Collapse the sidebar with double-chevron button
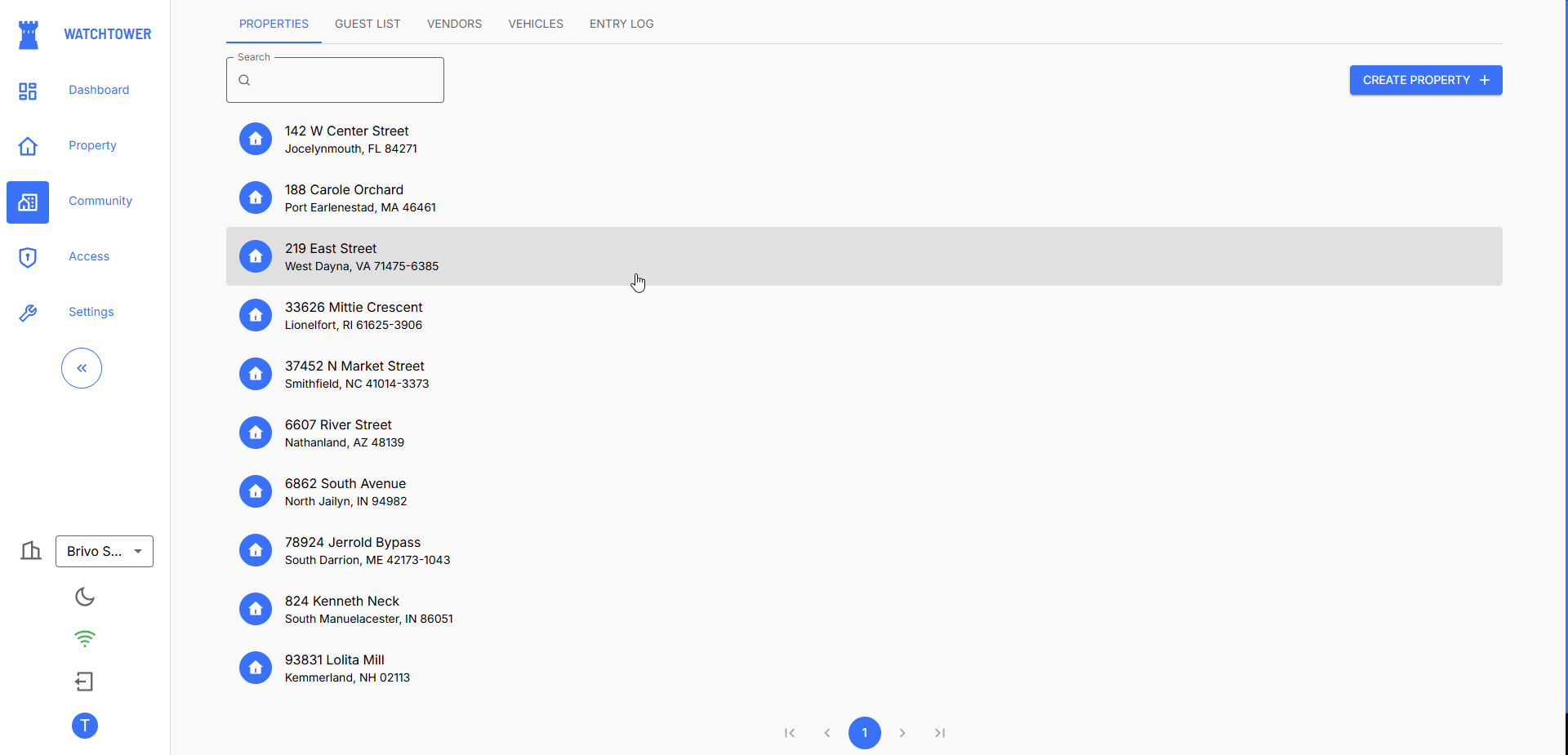Viewport: 1568px width, 755px height. click(x=82, y=368)
